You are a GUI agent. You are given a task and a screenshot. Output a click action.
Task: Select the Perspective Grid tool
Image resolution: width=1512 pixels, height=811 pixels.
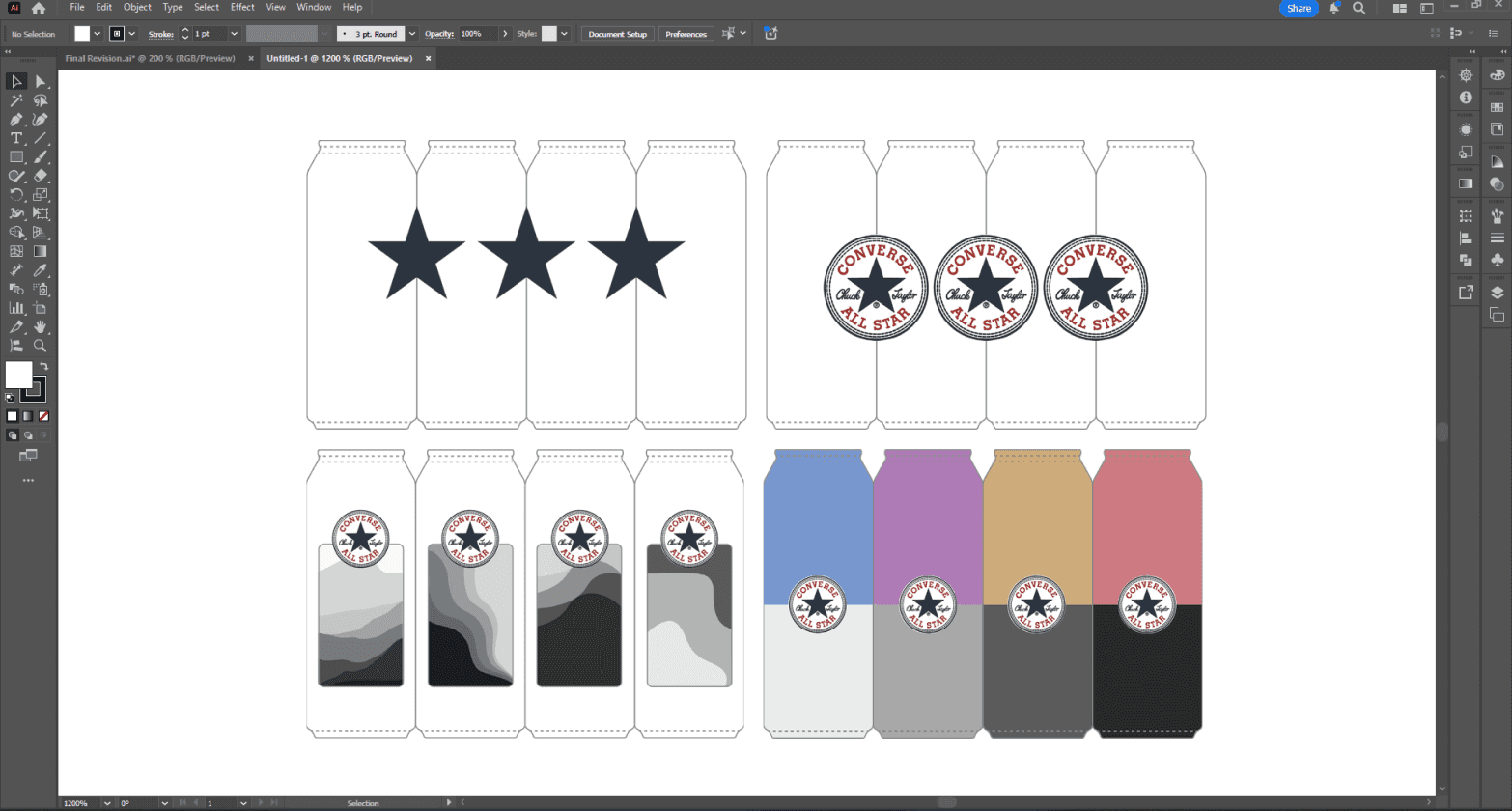click(x=41, y=233)
